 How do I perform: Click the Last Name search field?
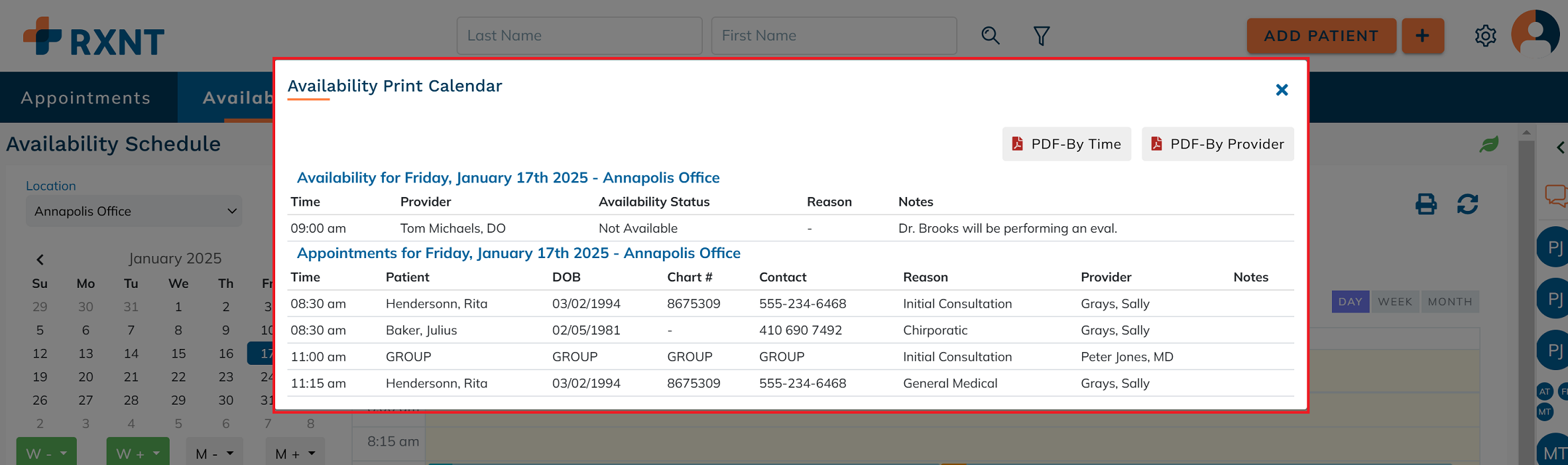(579, 36)
